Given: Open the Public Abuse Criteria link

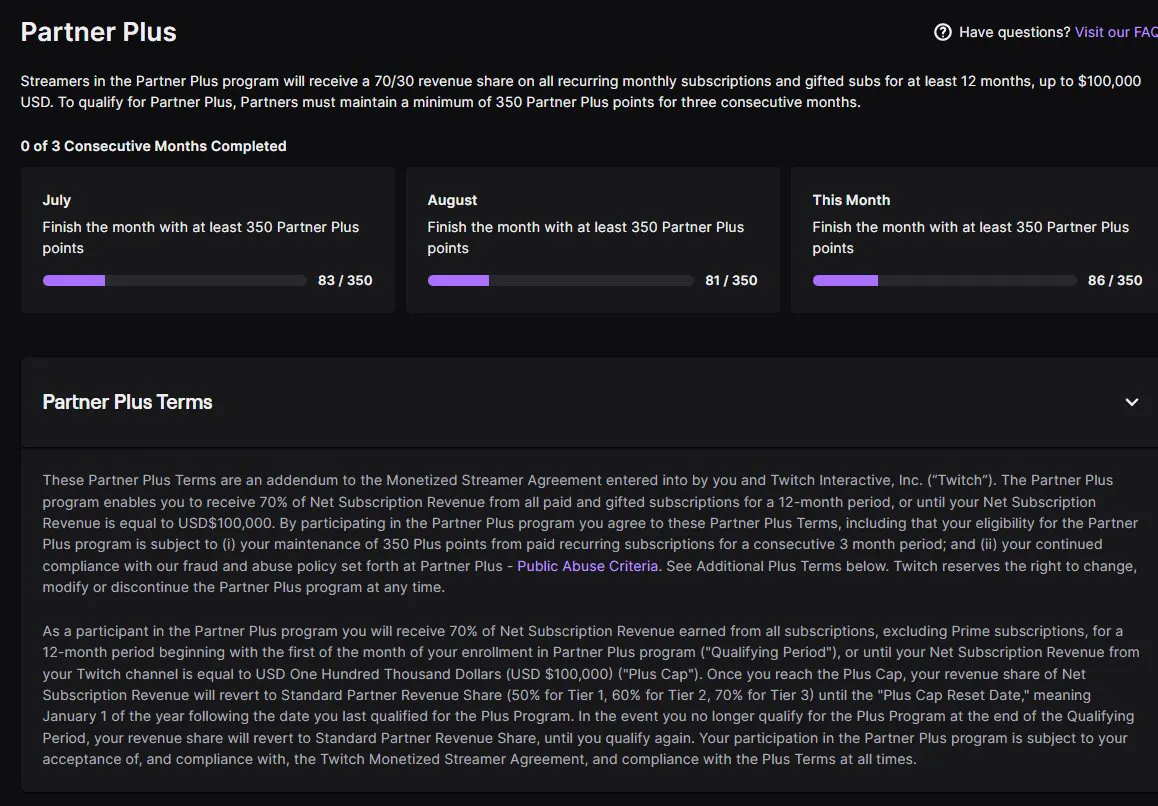Looking at the screenshot, I should tap(587, 566).
